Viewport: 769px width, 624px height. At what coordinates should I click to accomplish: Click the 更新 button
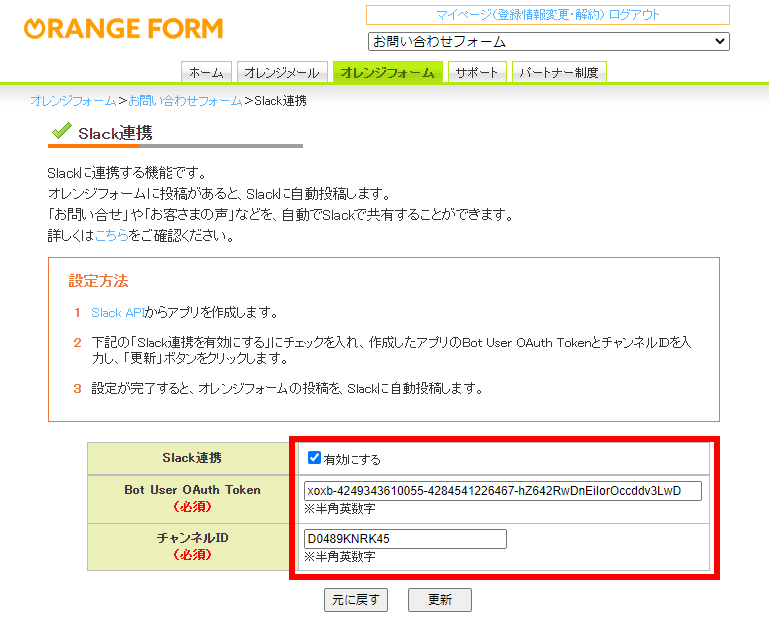click(x=440, y=600)
